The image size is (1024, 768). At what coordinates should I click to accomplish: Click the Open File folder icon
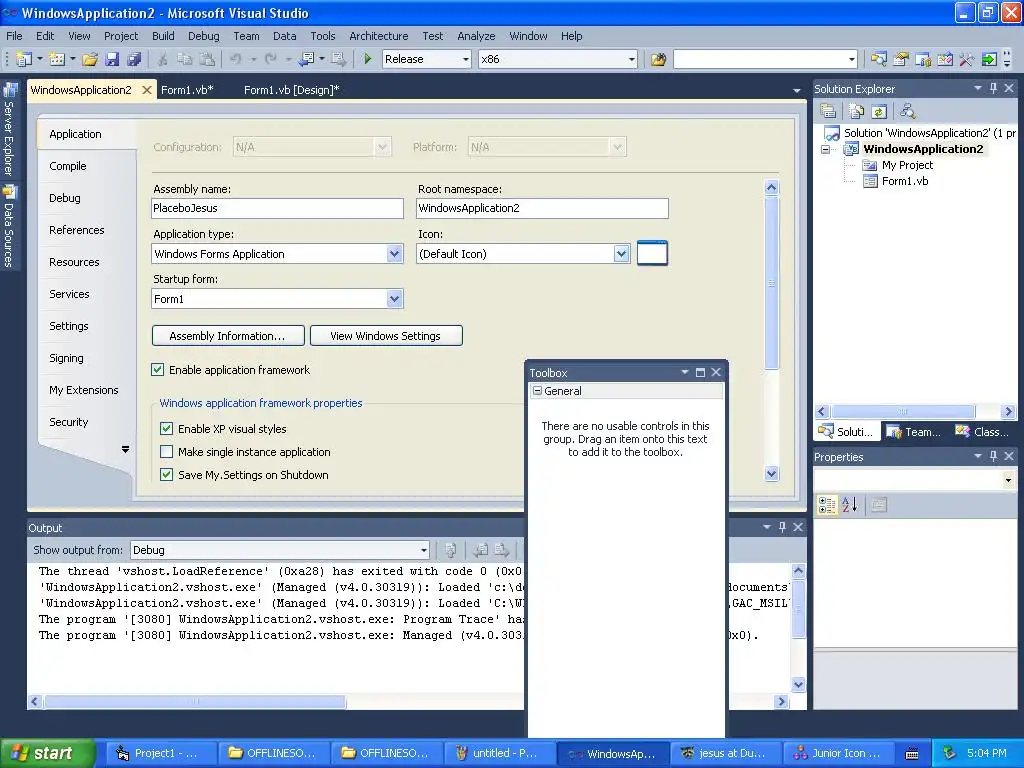click(x=90, y=59)
